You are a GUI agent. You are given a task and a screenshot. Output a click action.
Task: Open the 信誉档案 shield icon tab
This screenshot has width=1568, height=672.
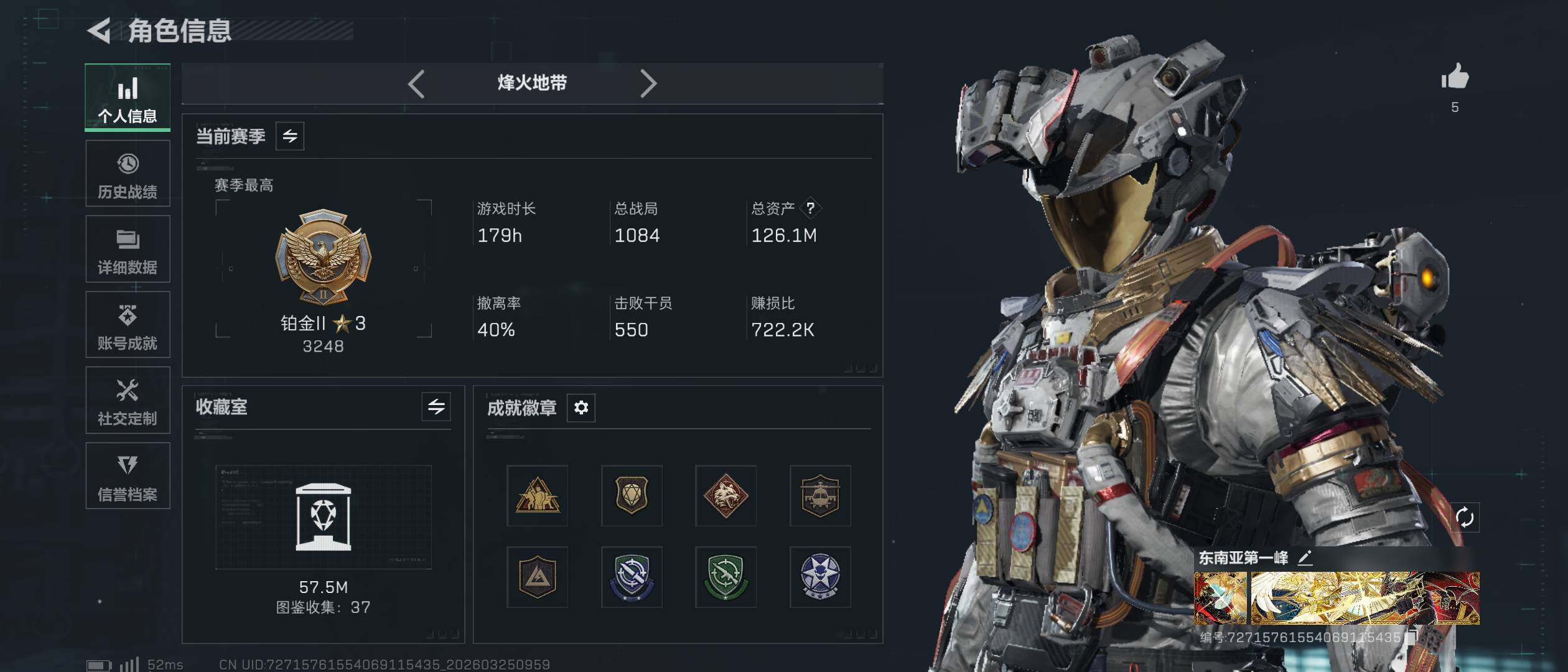tap(128, 476)
